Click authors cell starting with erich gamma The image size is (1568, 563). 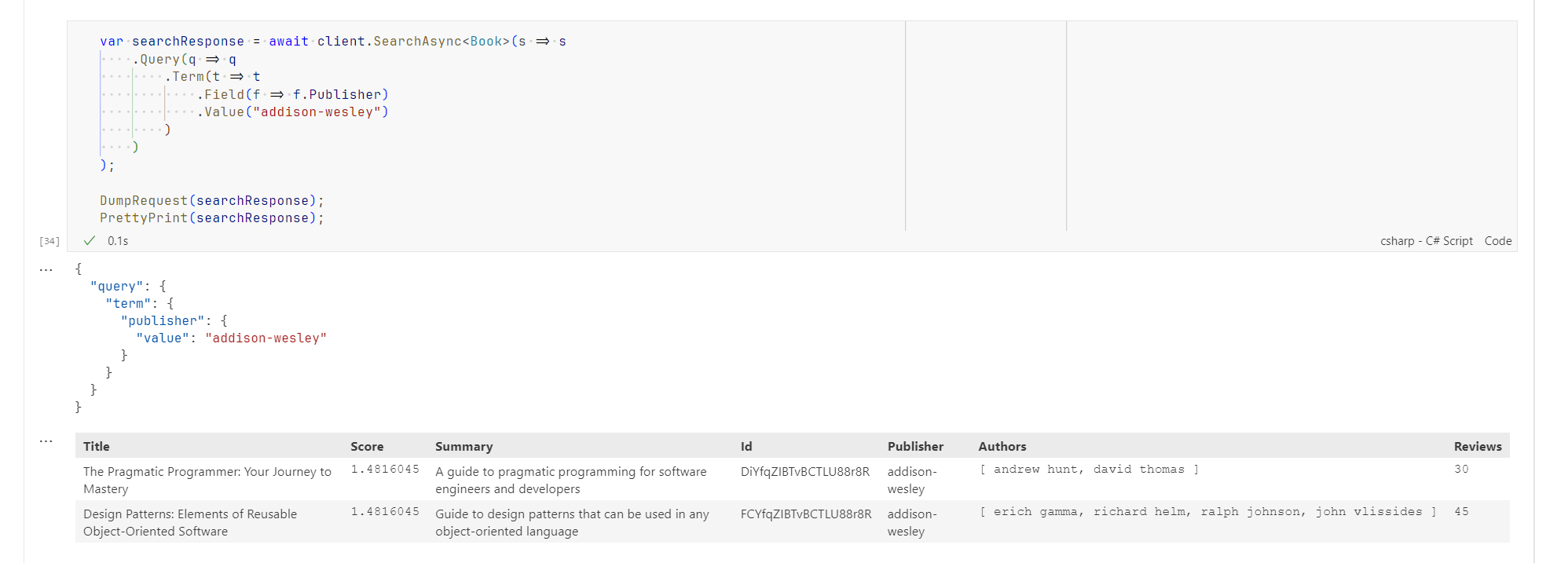tap(1208, 511)
